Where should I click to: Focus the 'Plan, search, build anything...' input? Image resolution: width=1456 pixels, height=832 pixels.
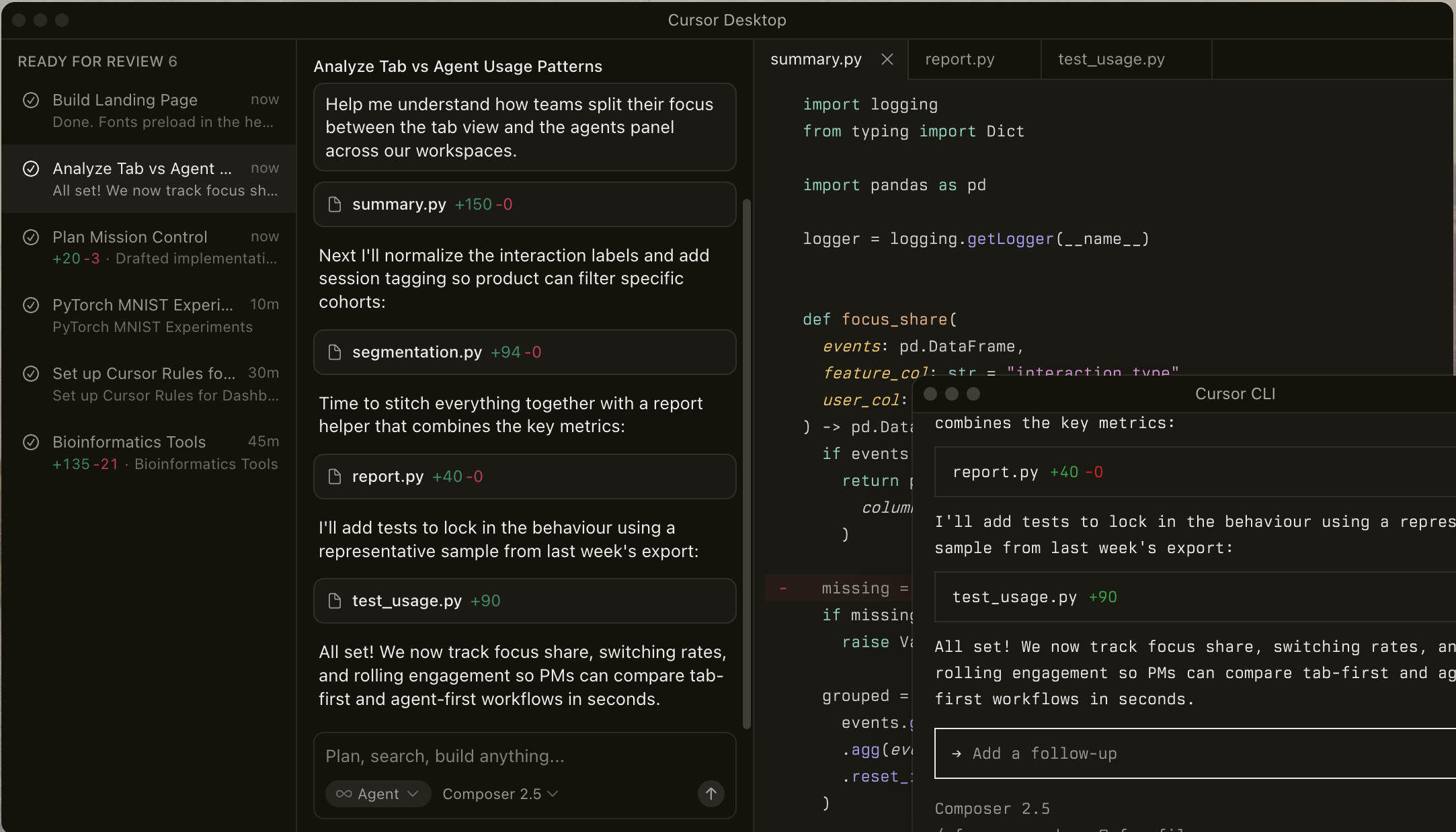(x=524, y=757)
